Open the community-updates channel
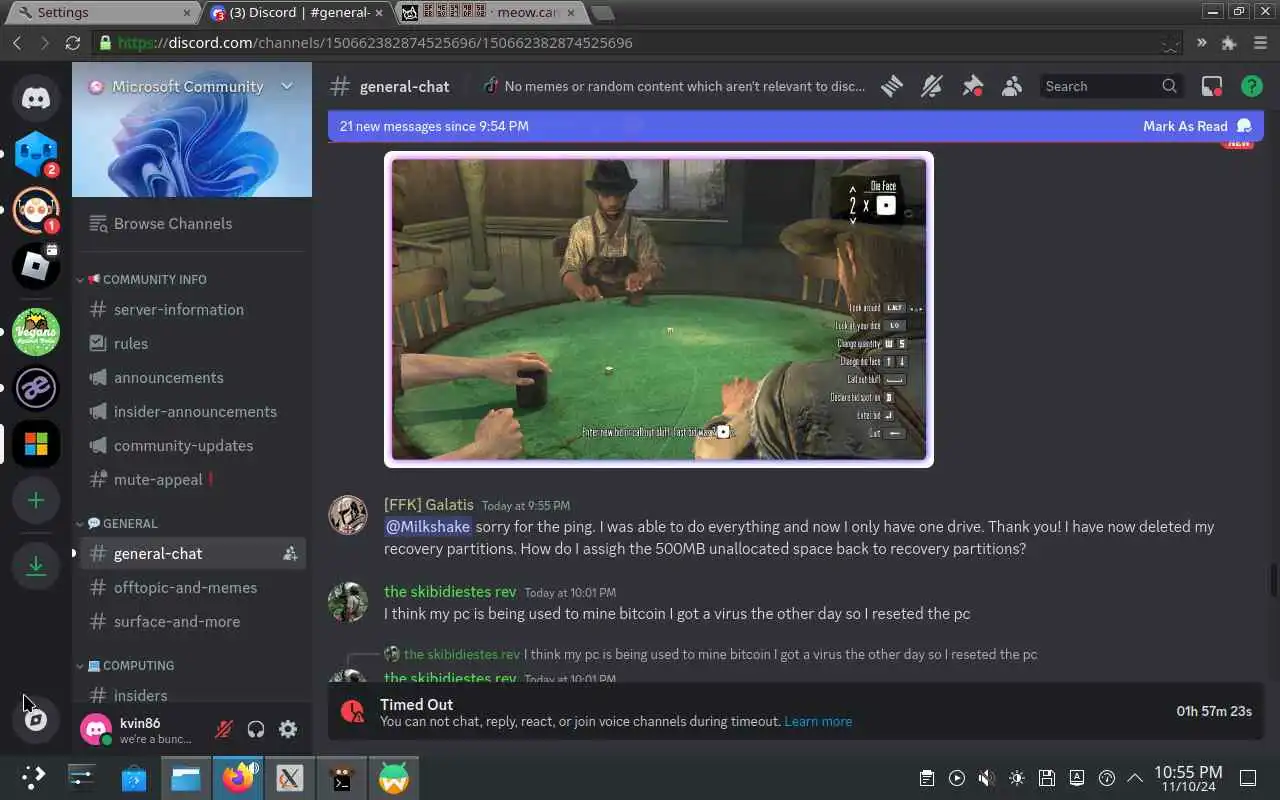The width and height of the screenshot is (1280, 800). [192, 446]
